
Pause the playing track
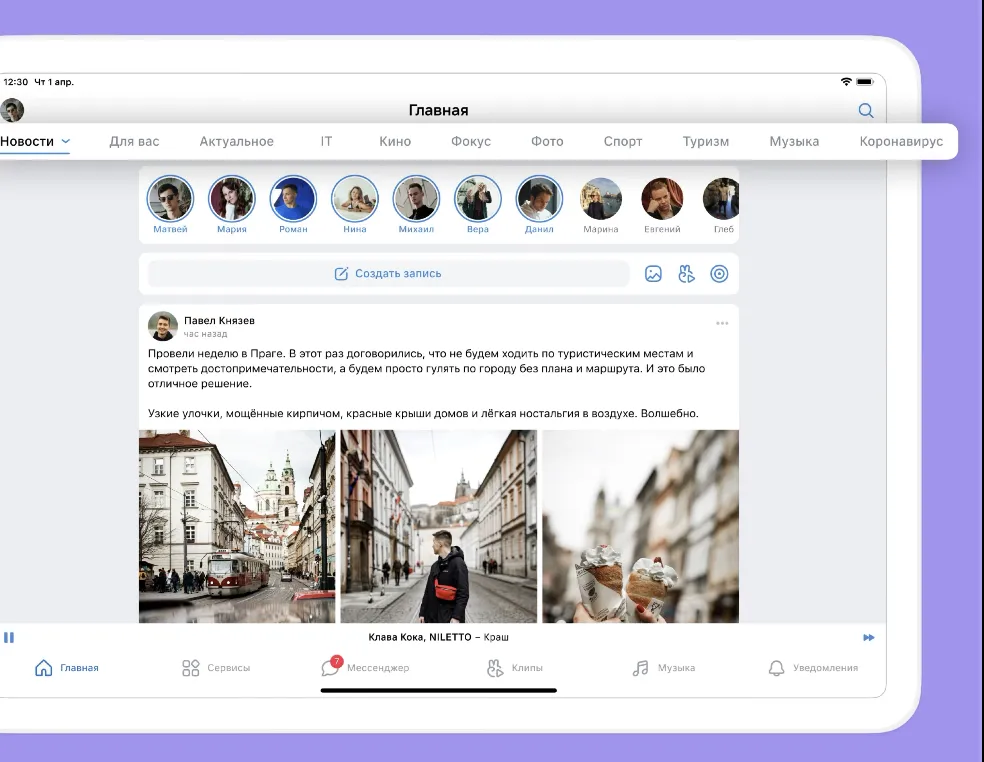[x=9, y=638]
